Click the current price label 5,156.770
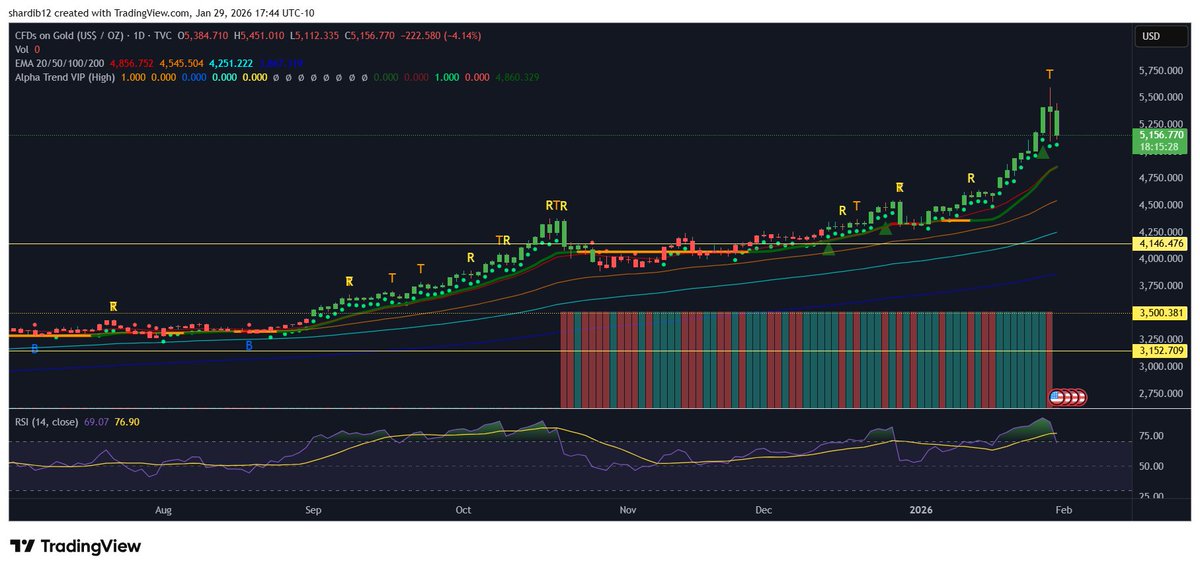The height and width of the screenshot is (571, 1200). 1158,134
